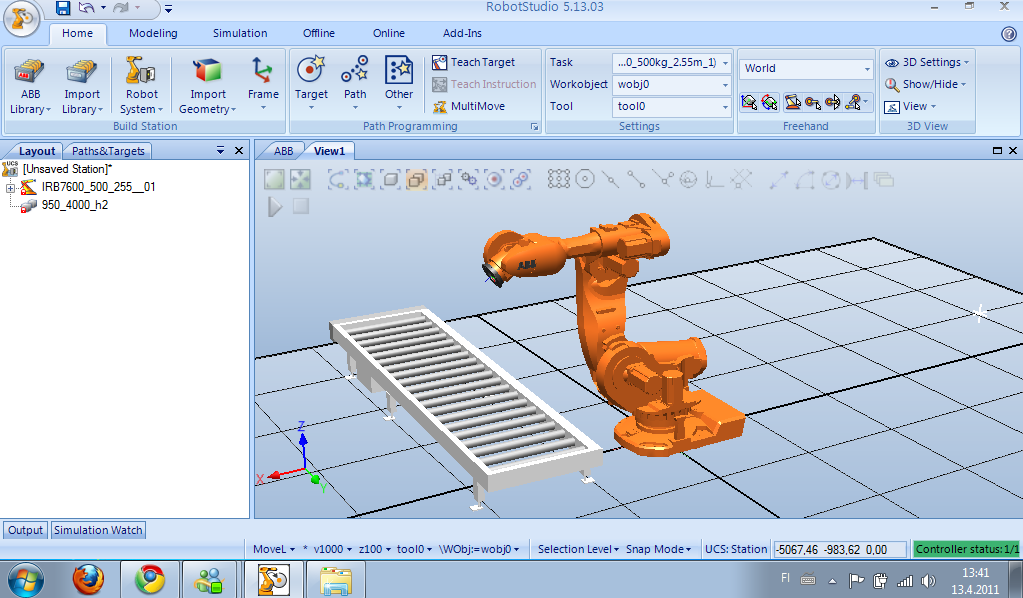
Task: Toggle body selection level
Action: click(390, 179)
